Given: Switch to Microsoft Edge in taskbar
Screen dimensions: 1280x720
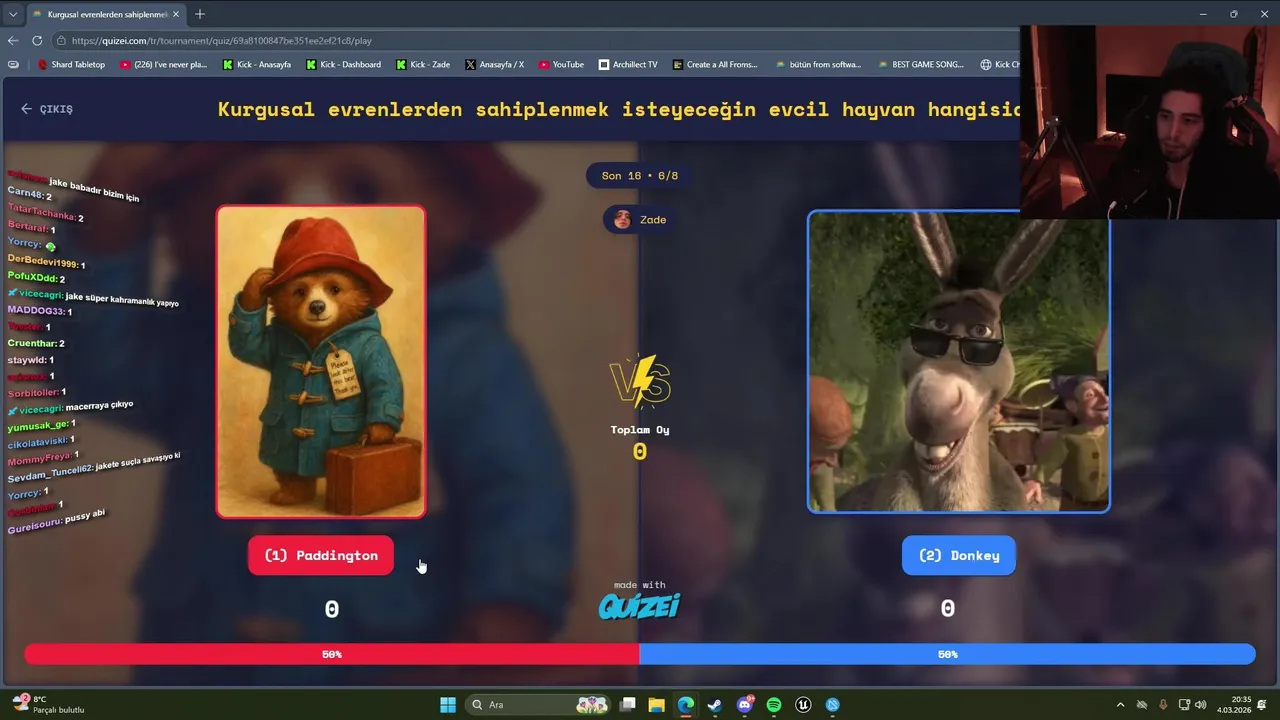Looking at the screenshot, I should (685, 705).
